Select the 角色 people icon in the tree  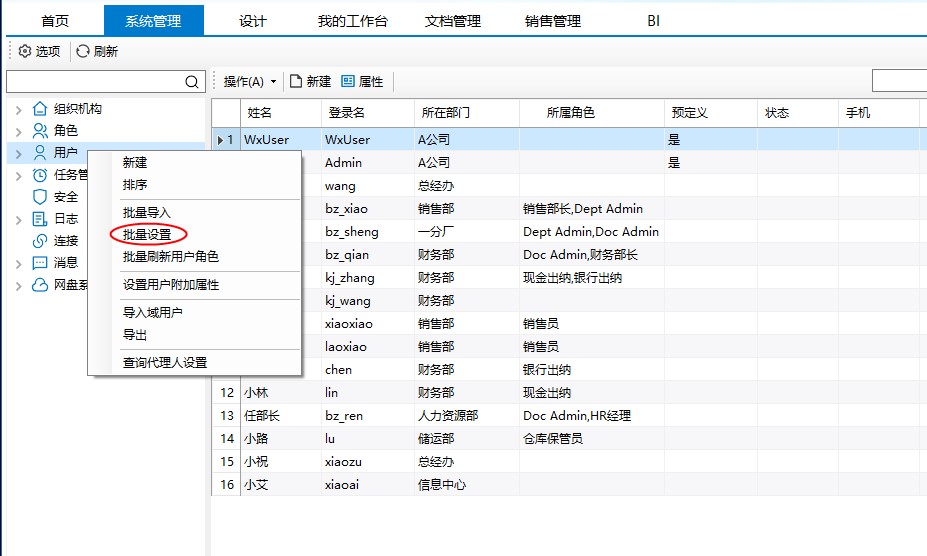click(x=40, y=130)
